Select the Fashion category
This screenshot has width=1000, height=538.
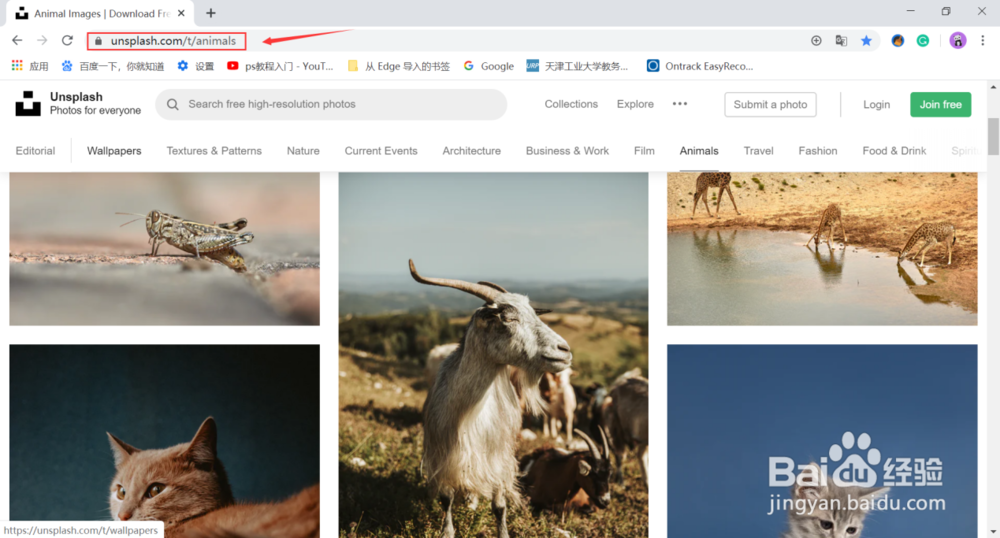818,151
